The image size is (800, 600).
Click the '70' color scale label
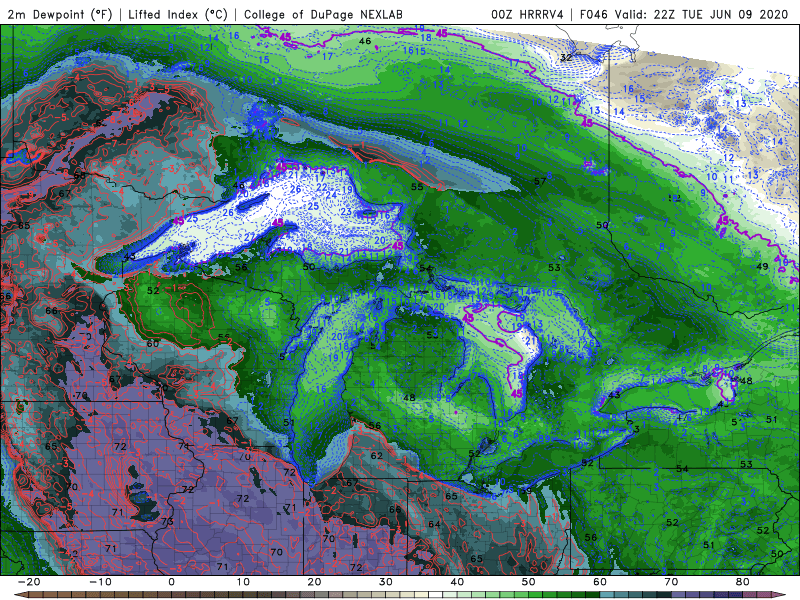[671, 582]
